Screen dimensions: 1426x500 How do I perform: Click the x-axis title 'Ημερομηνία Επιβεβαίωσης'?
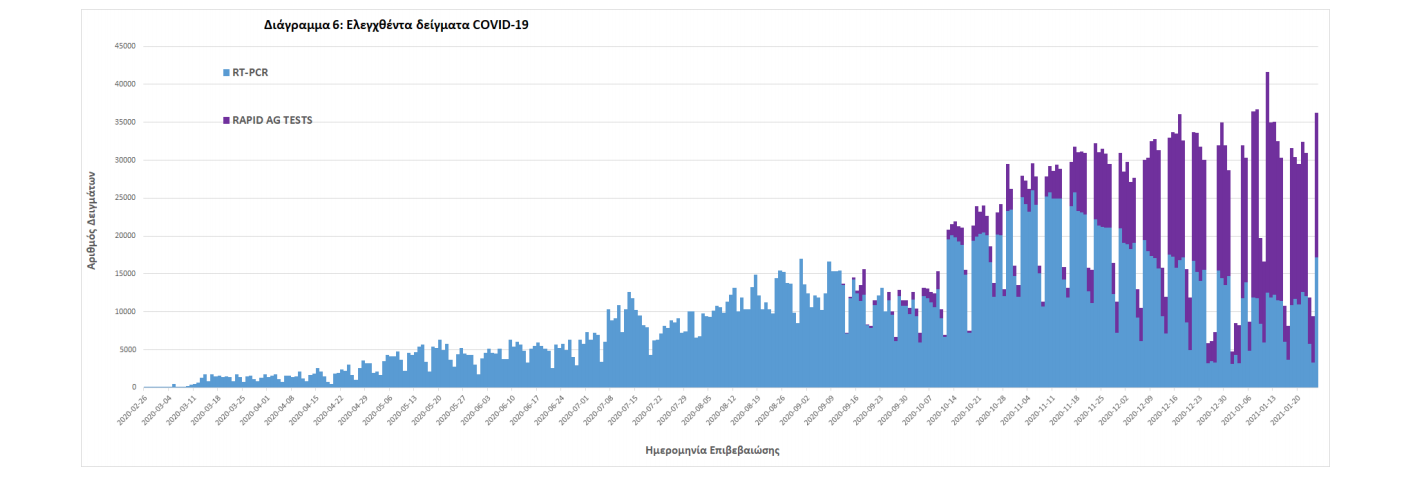[713, 451]
